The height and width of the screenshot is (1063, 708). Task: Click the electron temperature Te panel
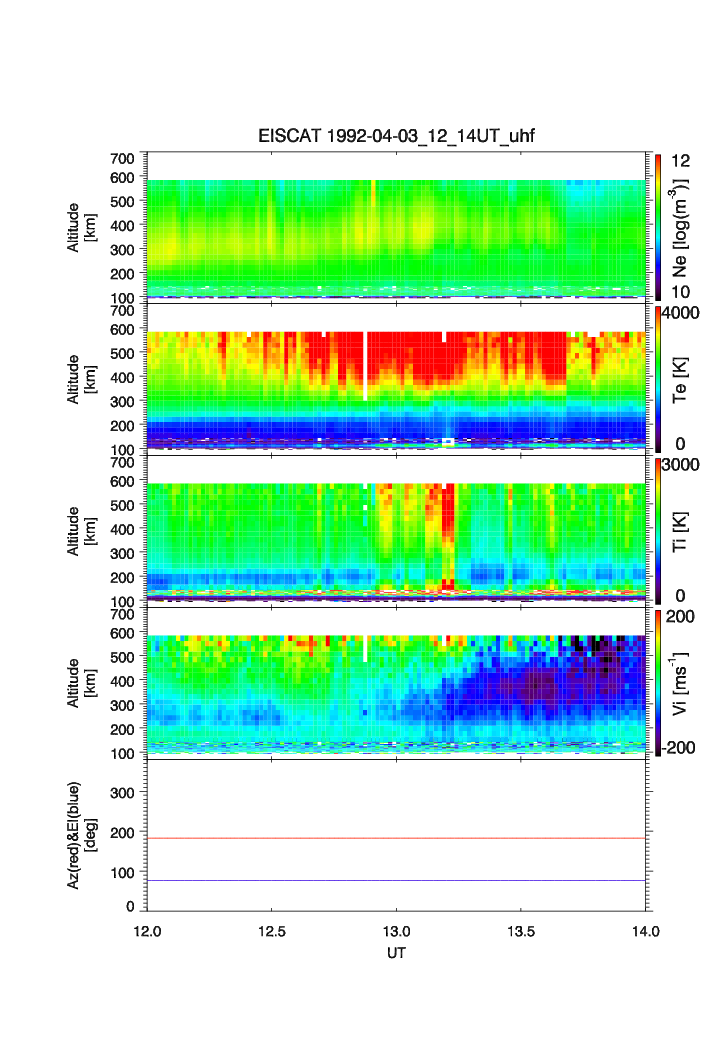[x=396, y=379]
